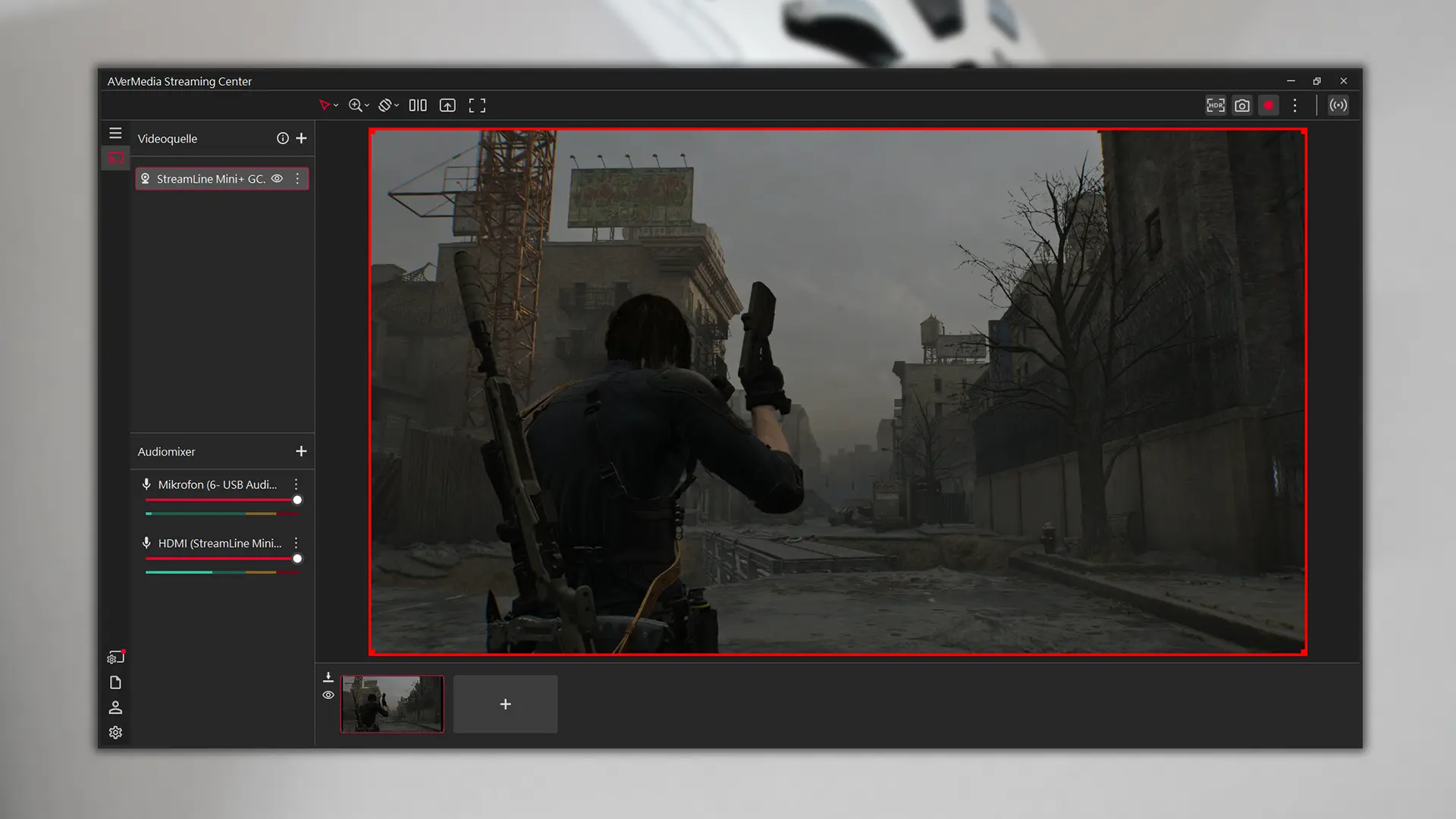Image resolution: width=1456 pixels, height=819 pixels.
Task: Open the user account icon
Action: pyautogui.click(x=115, y=708)
